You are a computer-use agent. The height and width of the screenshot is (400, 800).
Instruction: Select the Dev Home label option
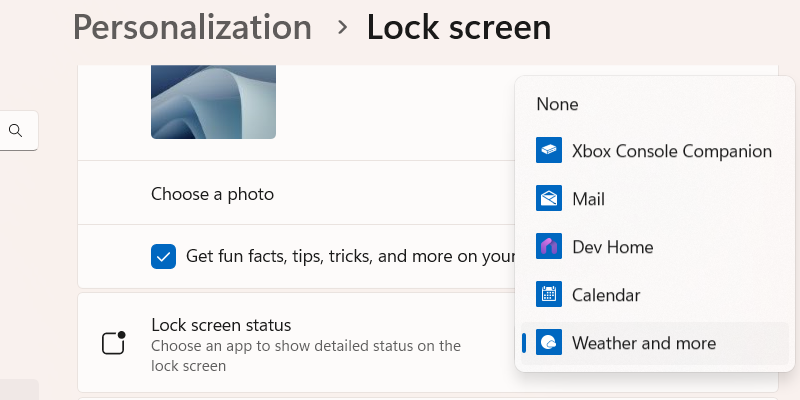pyautogui.click(x=612, y=247)
